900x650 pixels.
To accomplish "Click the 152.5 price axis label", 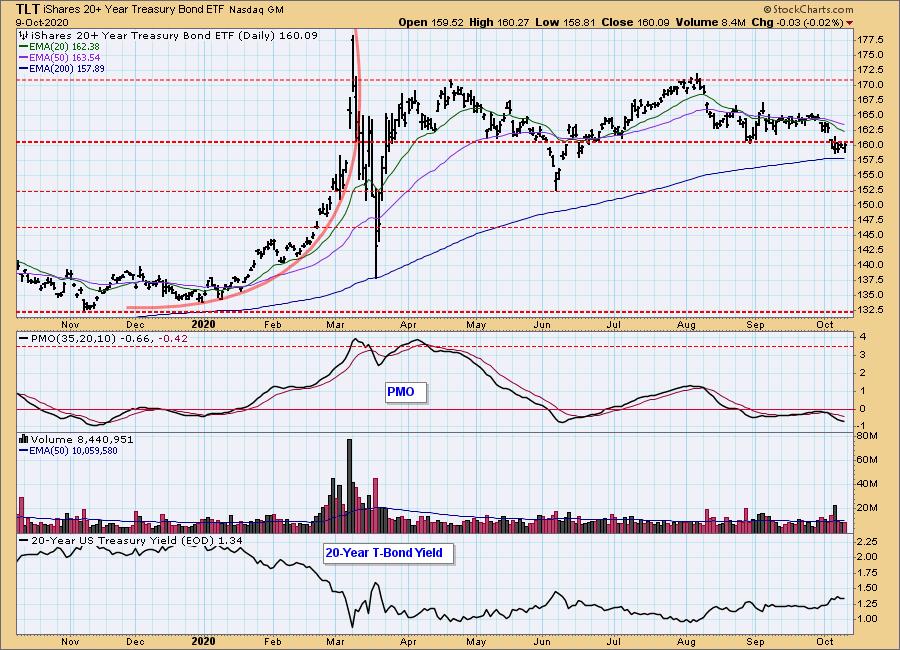I will (x=870, y=189).
